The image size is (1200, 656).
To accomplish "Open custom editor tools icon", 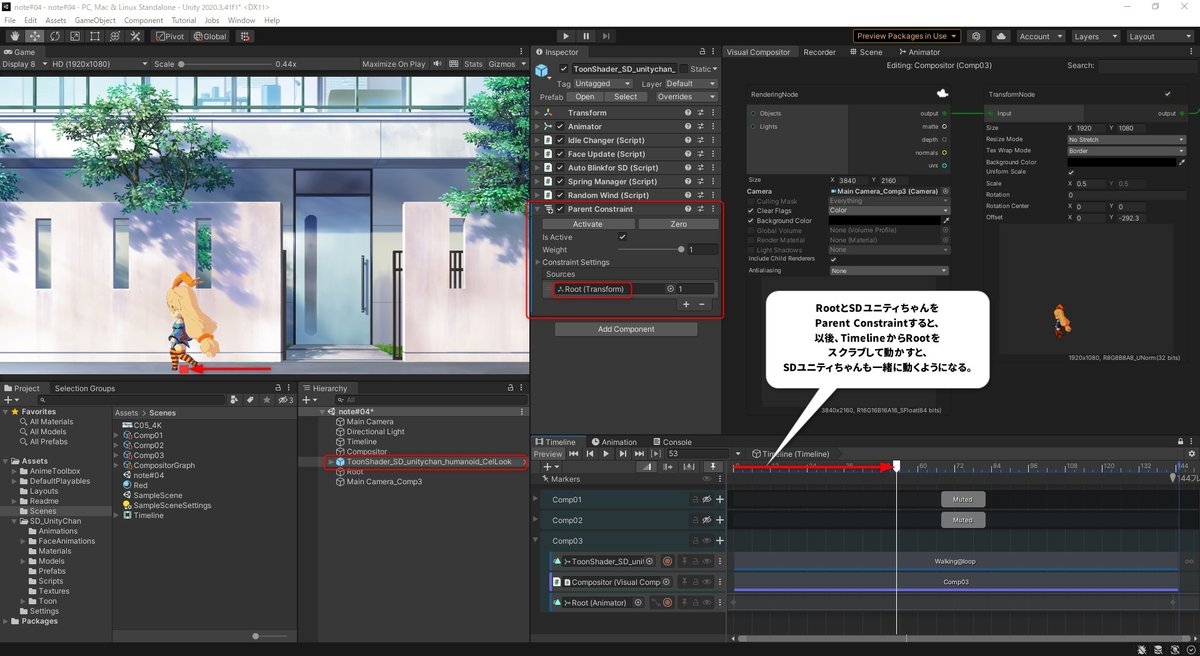I will (136, 36).
